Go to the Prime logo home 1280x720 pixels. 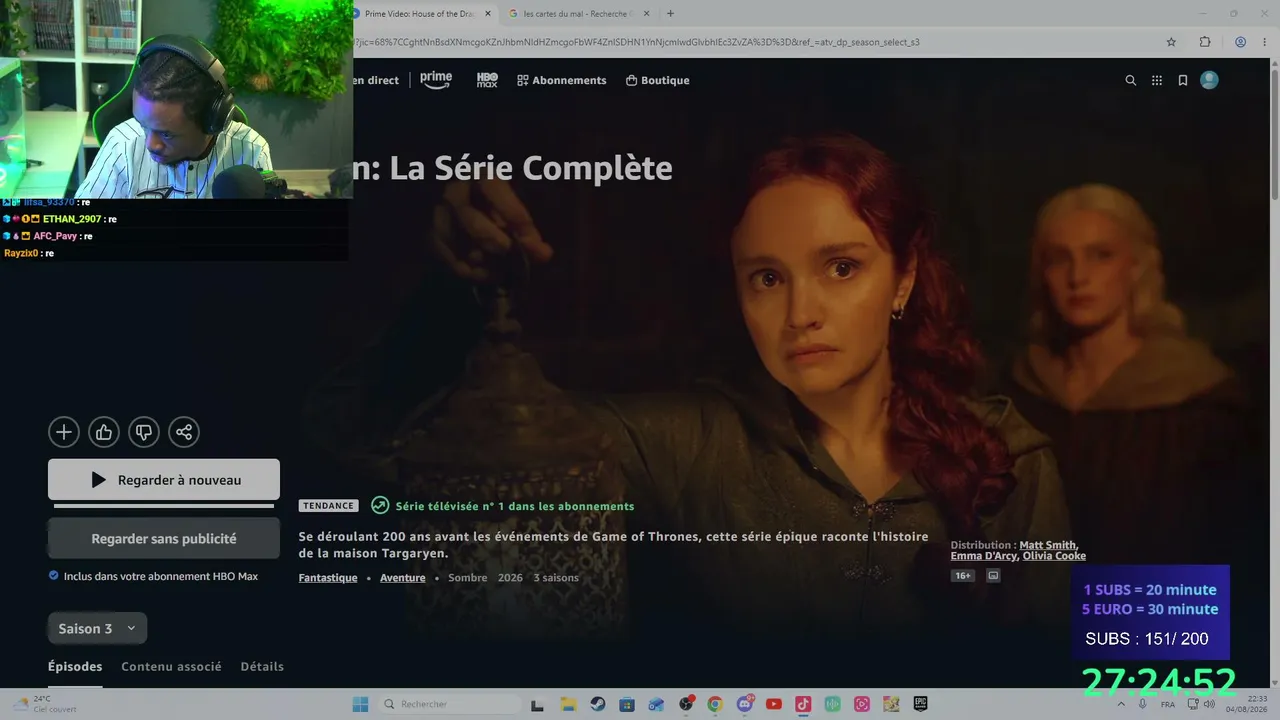click(436, 80)
